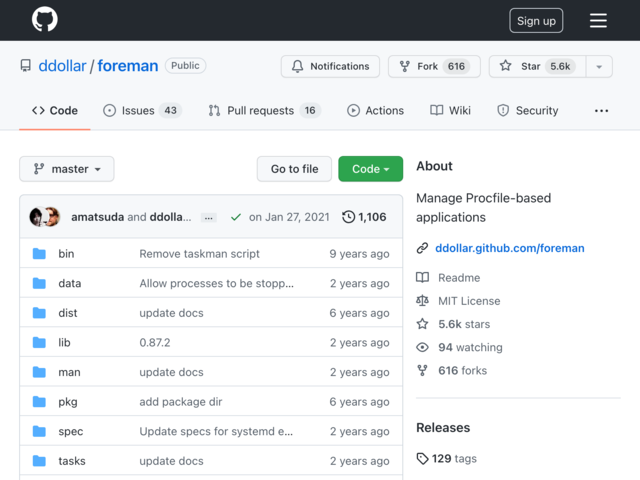Open ddollar.github.com/foreman link
Image resolution: width=640 pixels, height=480 pixels.
tap(509, 248)
